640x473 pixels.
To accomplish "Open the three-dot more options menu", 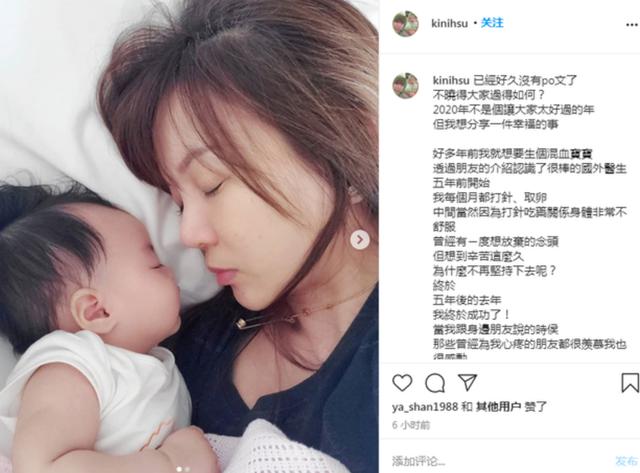I will point(631,25).
